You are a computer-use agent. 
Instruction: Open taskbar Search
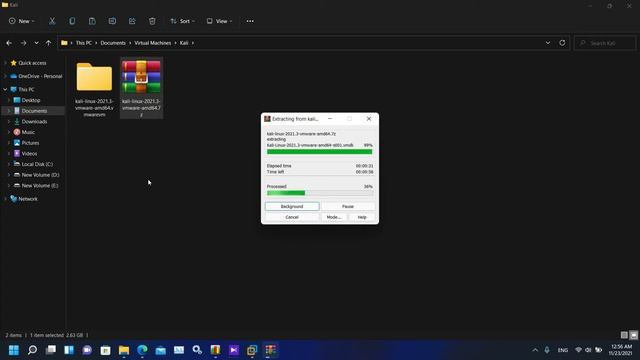32,350
